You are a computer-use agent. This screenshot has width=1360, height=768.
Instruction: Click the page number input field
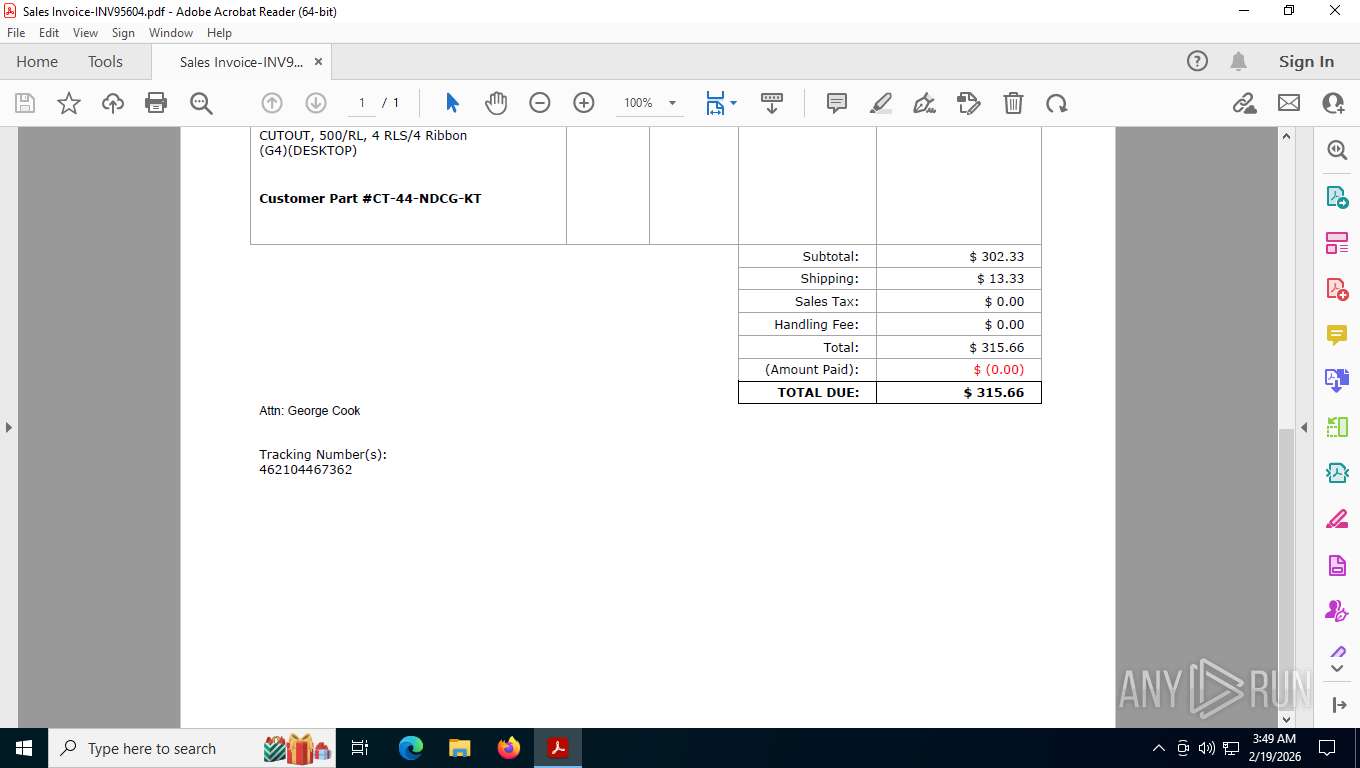coord(361,103)
